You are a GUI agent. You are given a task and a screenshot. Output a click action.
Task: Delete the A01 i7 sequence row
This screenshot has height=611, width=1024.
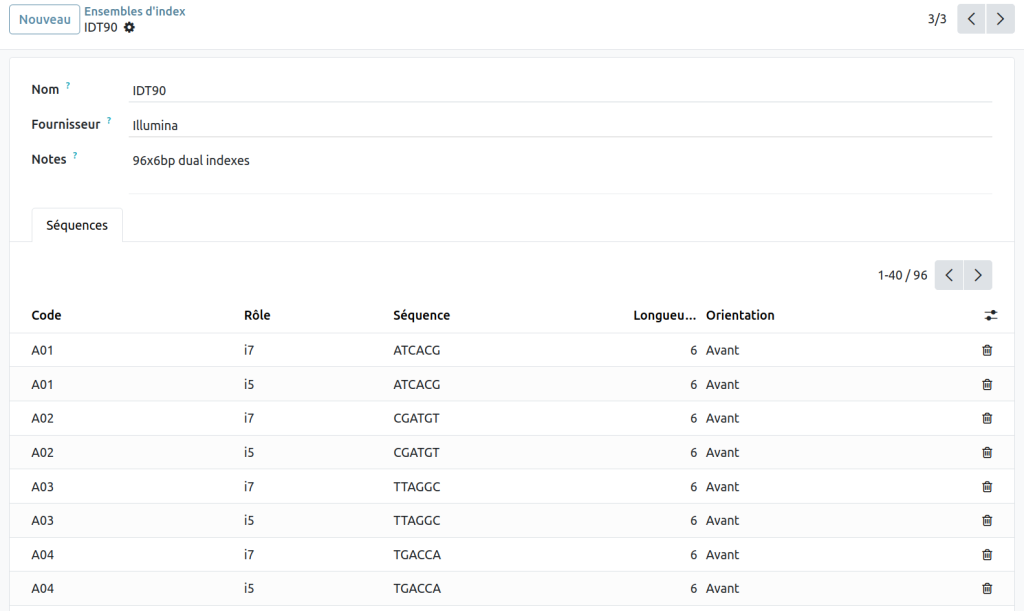coord(987,350)
